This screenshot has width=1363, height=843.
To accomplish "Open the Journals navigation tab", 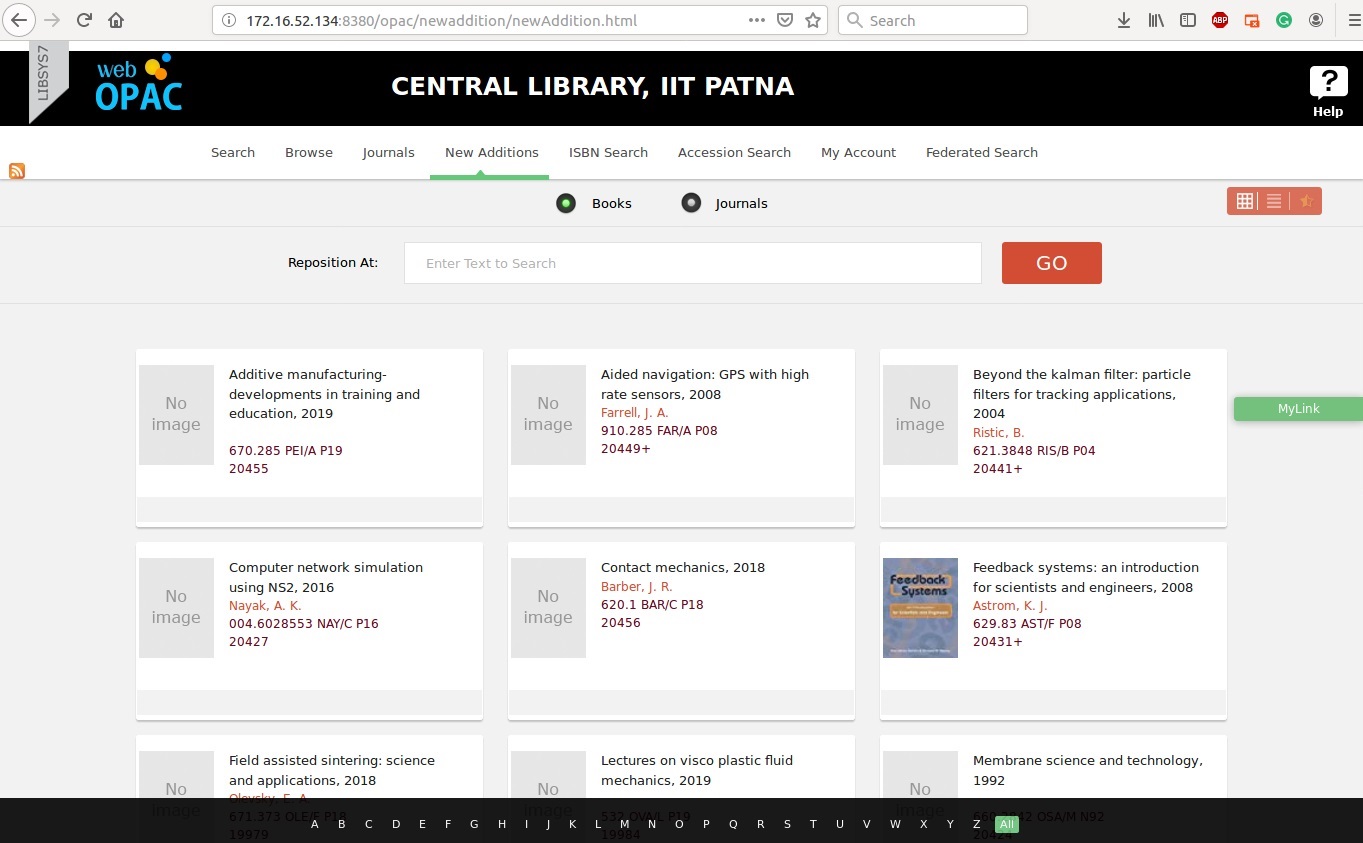I will coord(389,152).
